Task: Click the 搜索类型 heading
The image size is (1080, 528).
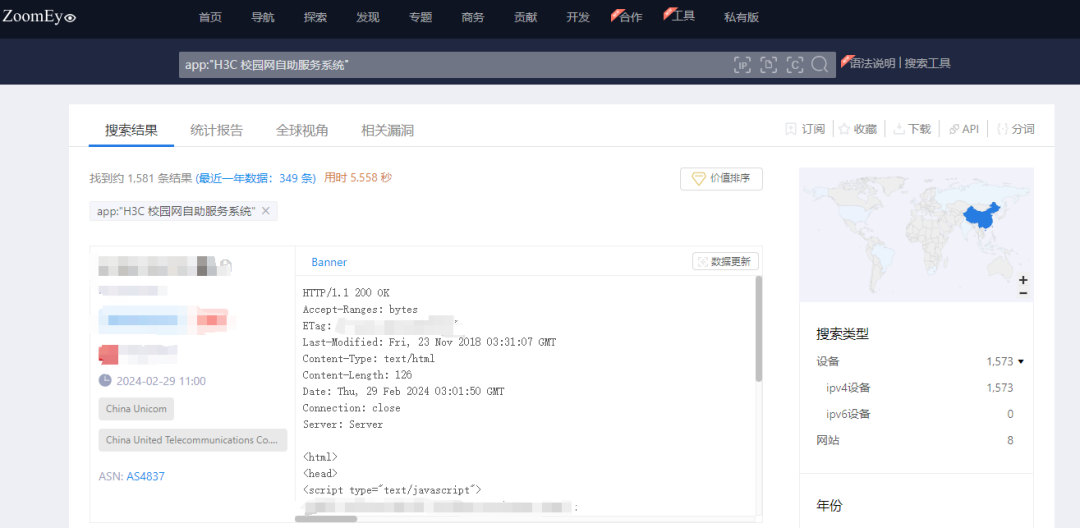Action: pos(842,335)
